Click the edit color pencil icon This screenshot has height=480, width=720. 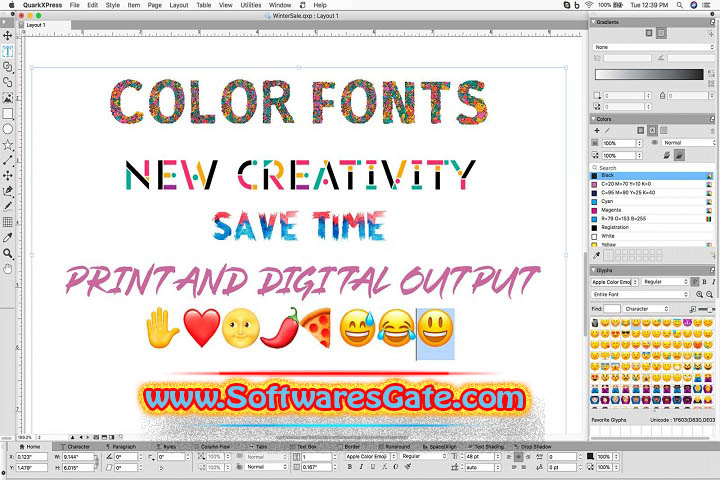607,130
